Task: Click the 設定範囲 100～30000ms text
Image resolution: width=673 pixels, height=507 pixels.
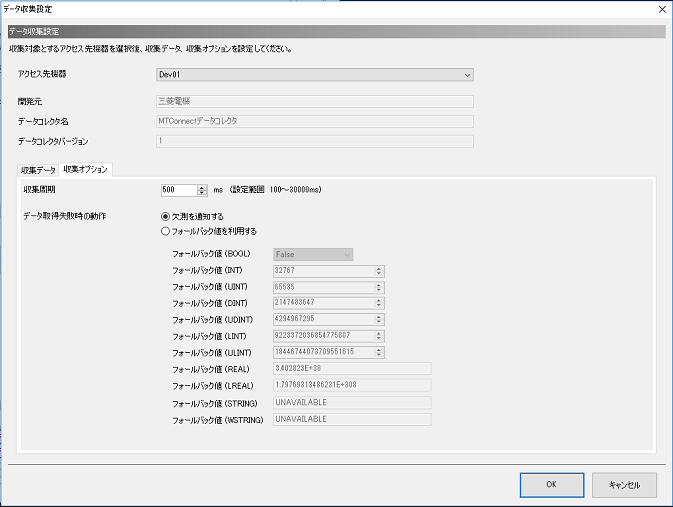Action: (276, 190)
